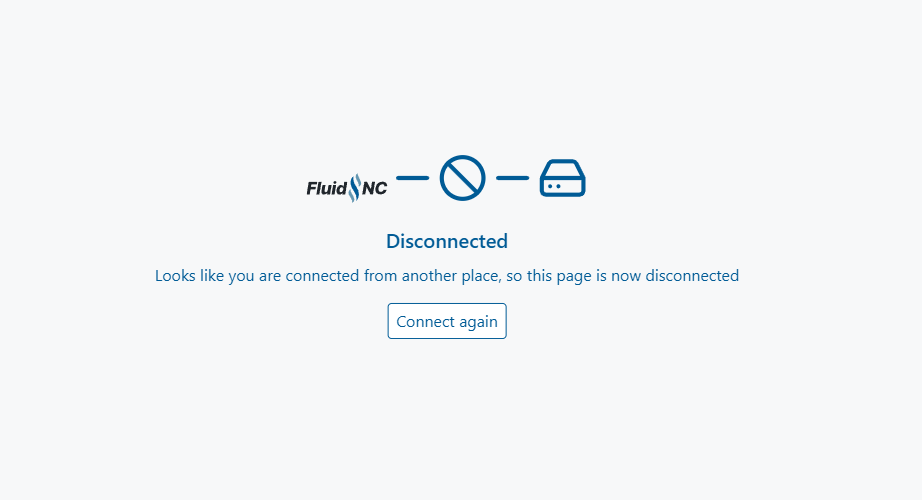Click the blue flame symbol in the logo
The width and height of the screenshot is (922, 500).
pyautogui.click(x=354, y=187)
